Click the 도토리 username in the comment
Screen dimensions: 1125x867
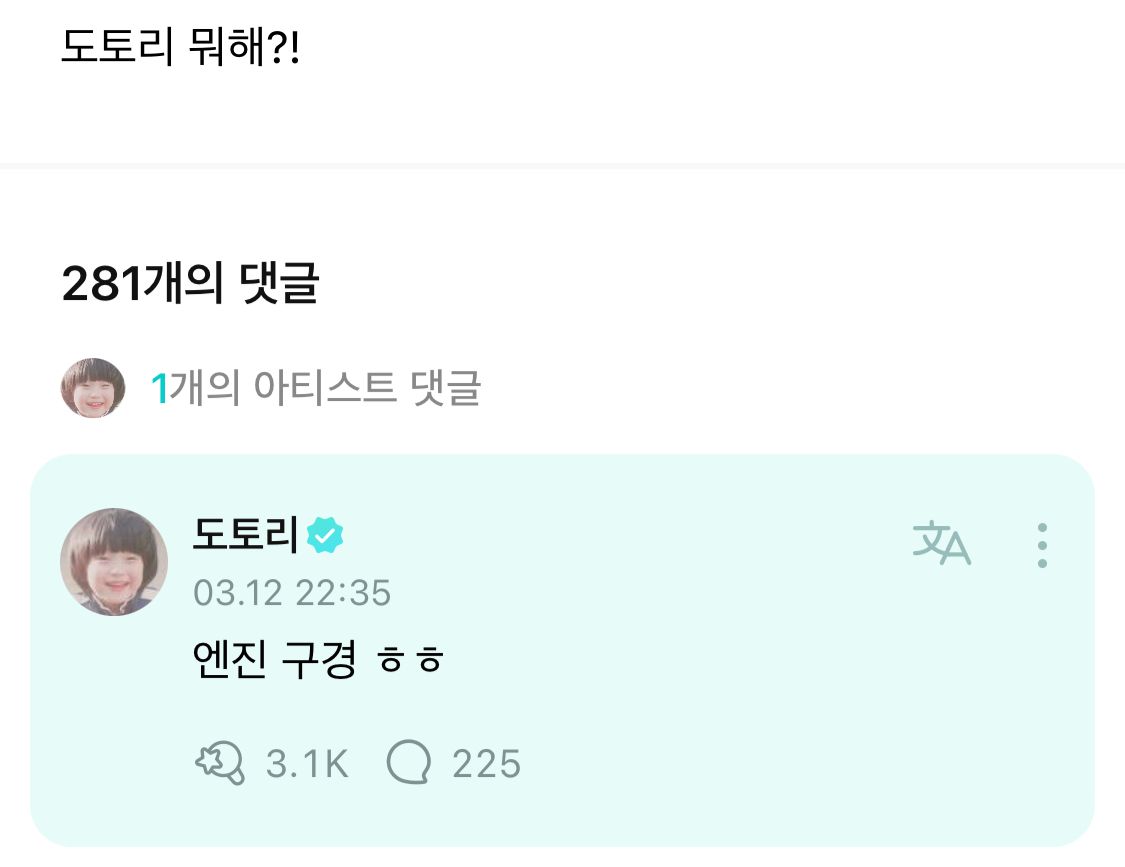245,537
